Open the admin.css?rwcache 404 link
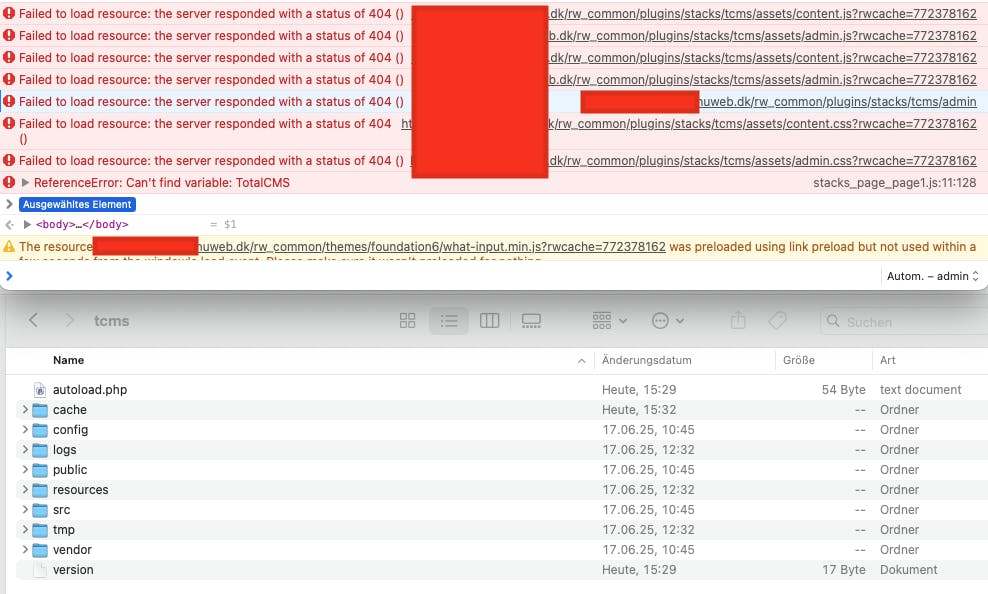Image resolution: width=988 pixels, height=594 pixels. tap(763, 161)
